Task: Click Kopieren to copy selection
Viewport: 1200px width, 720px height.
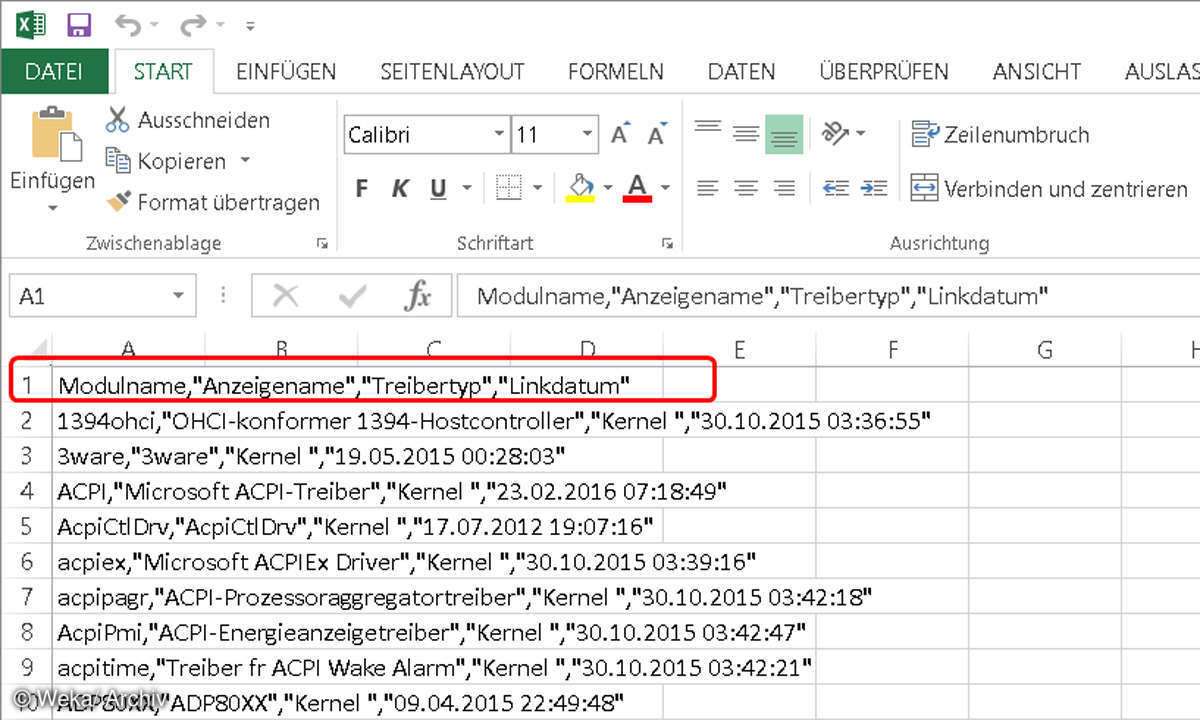Action: pos(168,161)
